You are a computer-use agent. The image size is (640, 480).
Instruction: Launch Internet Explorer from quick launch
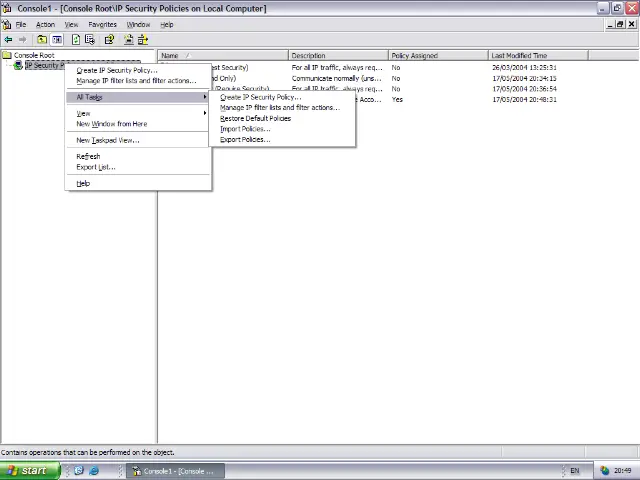94,471
